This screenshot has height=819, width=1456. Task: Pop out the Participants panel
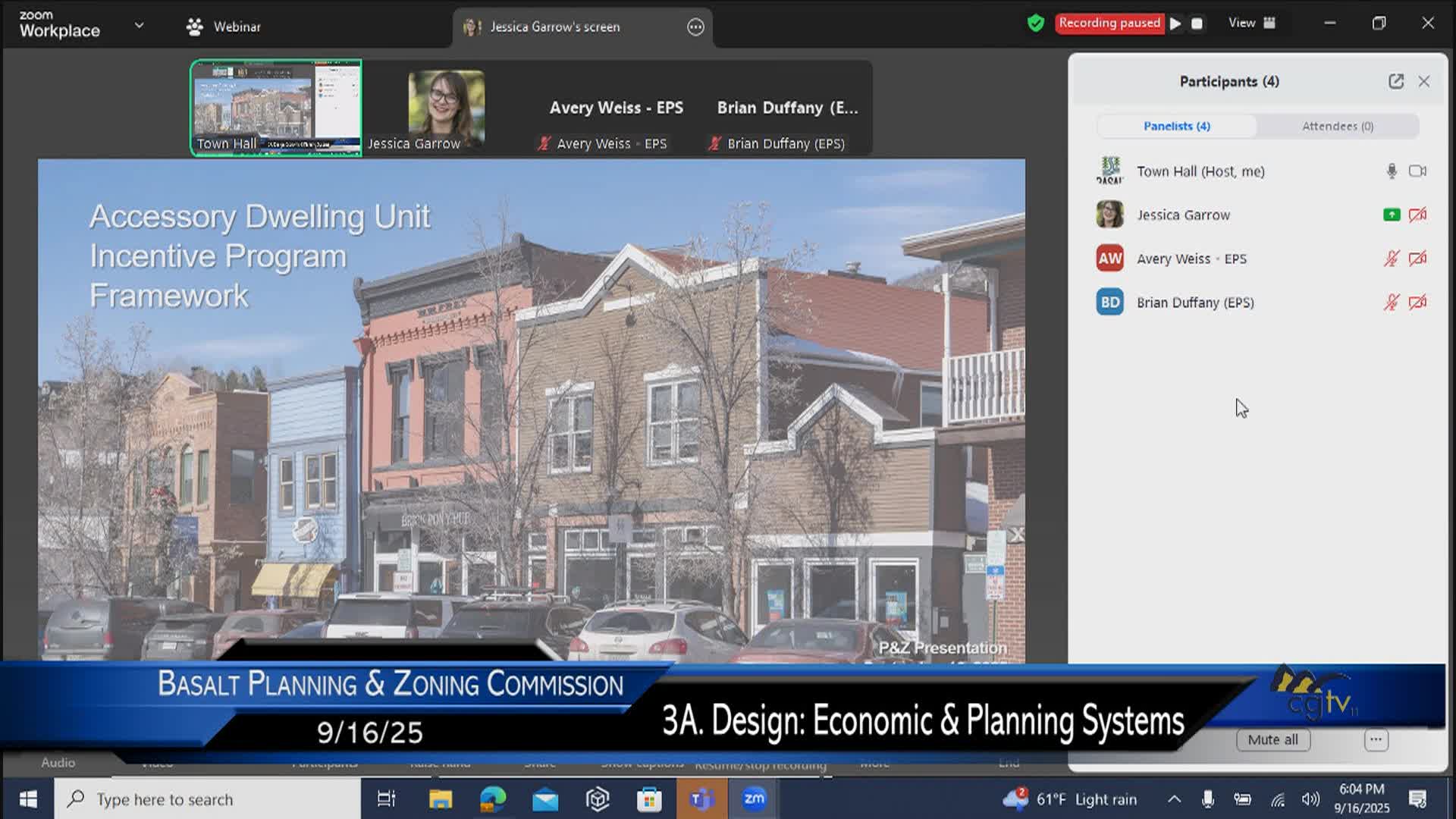[x=1397, y=81]
